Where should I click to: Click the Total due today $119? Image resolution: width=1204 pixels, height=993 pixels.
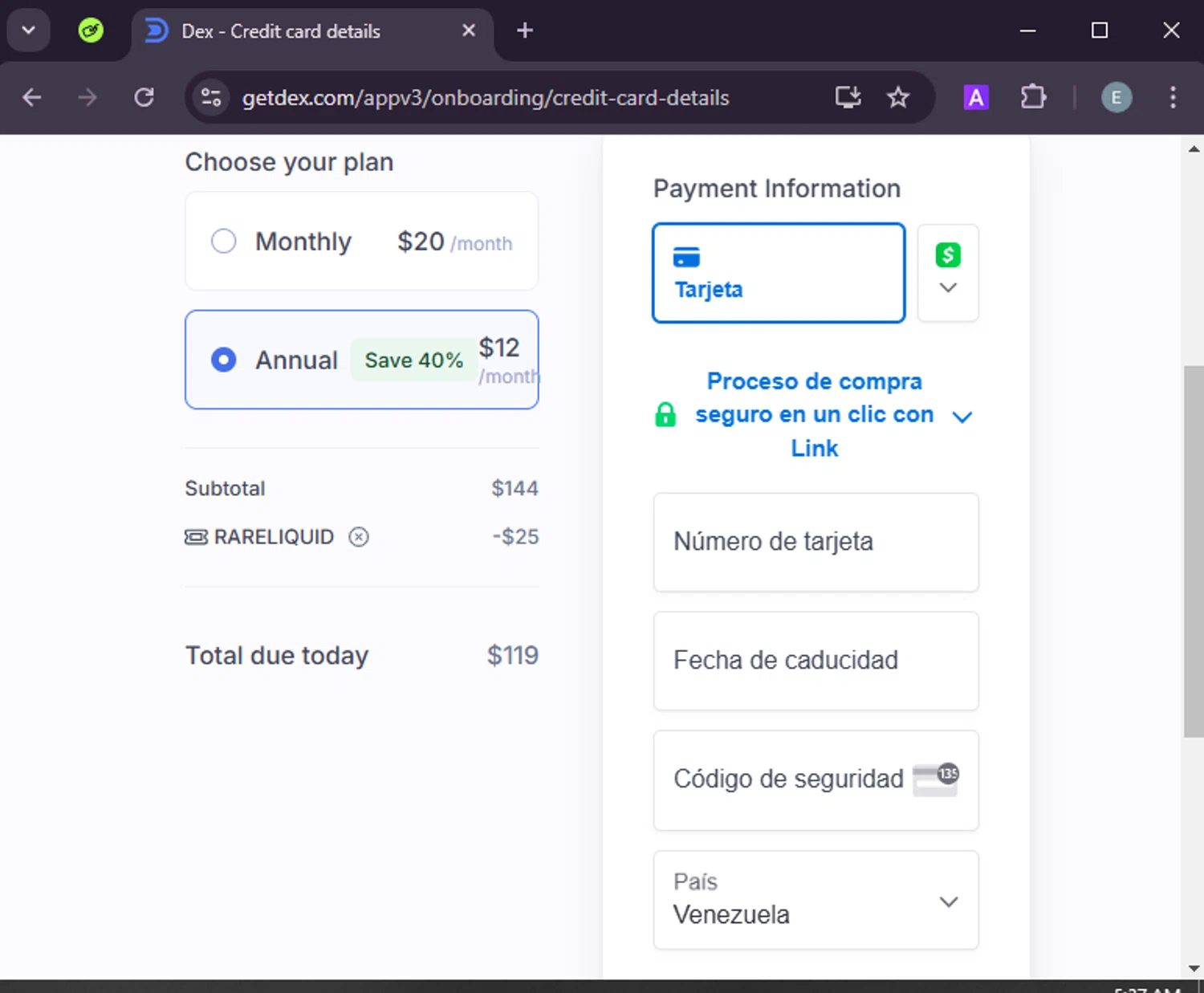point(512,655)
